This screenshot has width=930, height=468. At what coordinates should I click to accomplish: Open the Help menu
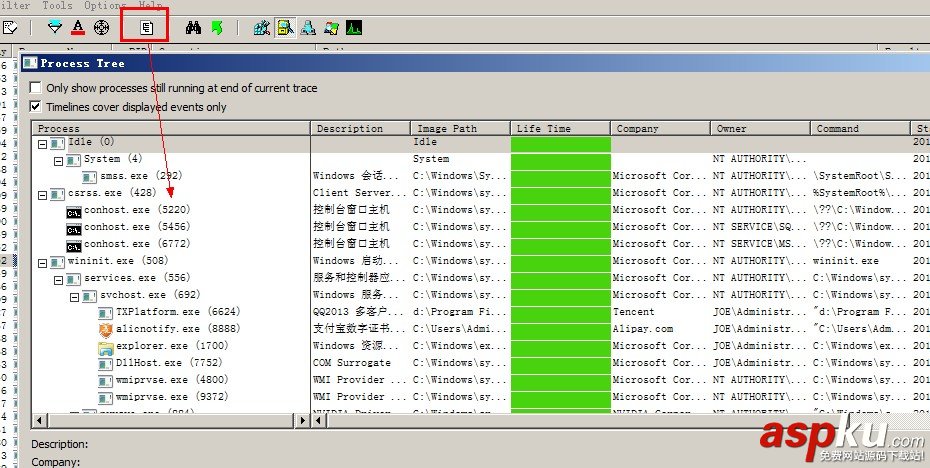(151, 5)
